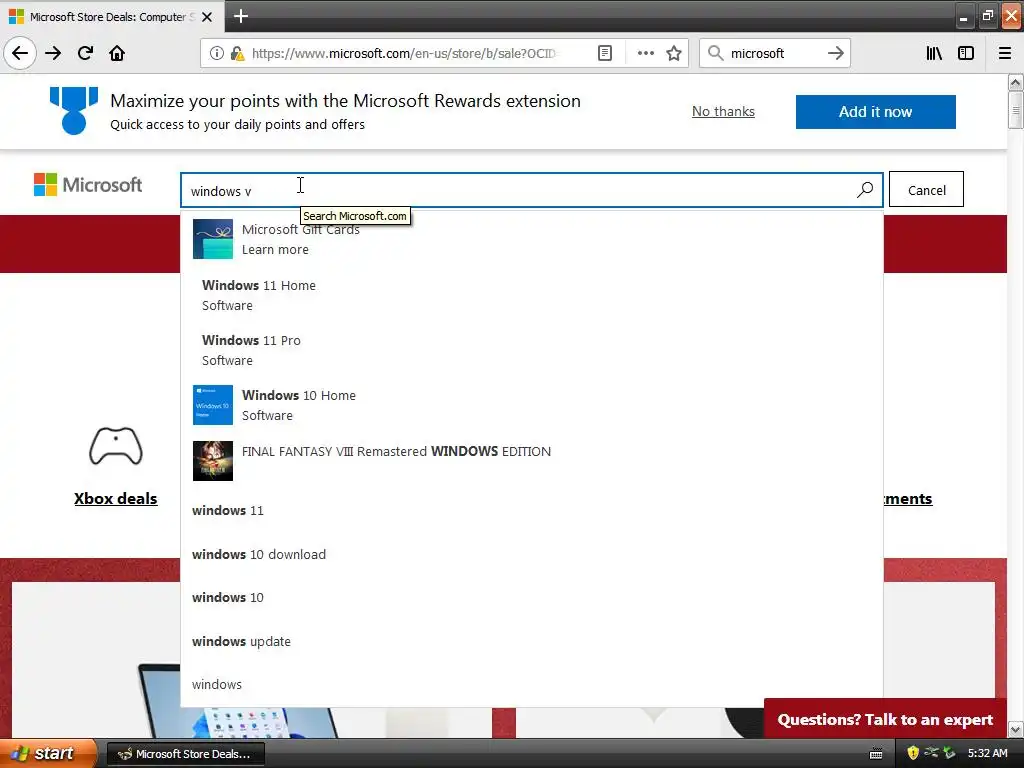Bookmark this page with the star
The height and width of the screenshot is (768, 1024).
click(x=674, y=53)
